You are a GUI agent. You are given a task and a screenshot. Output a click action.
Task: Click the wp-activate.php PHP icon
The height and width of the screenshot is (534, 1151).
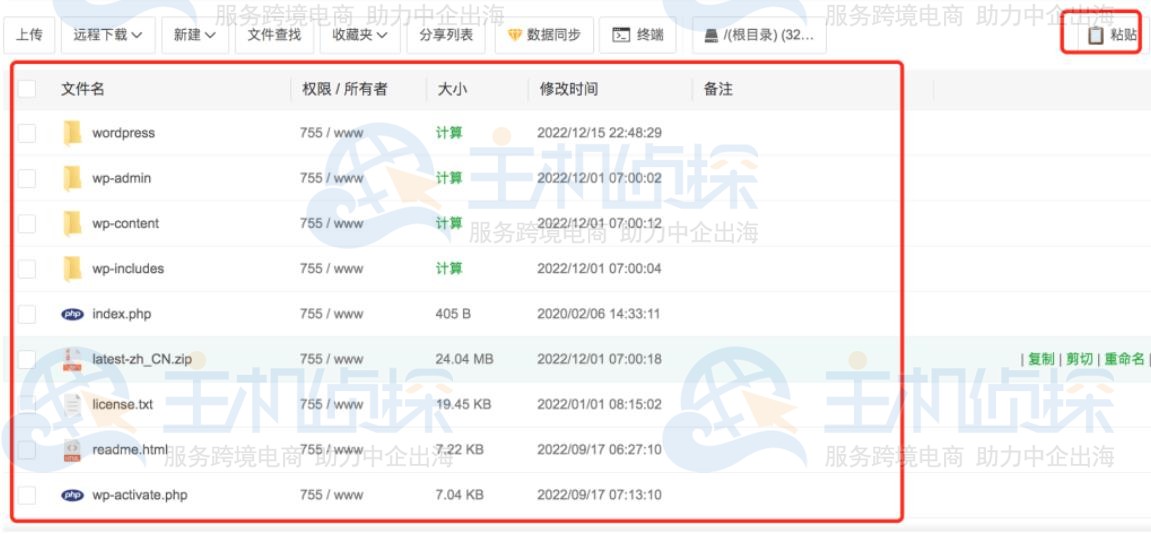[x=72, y=495]
